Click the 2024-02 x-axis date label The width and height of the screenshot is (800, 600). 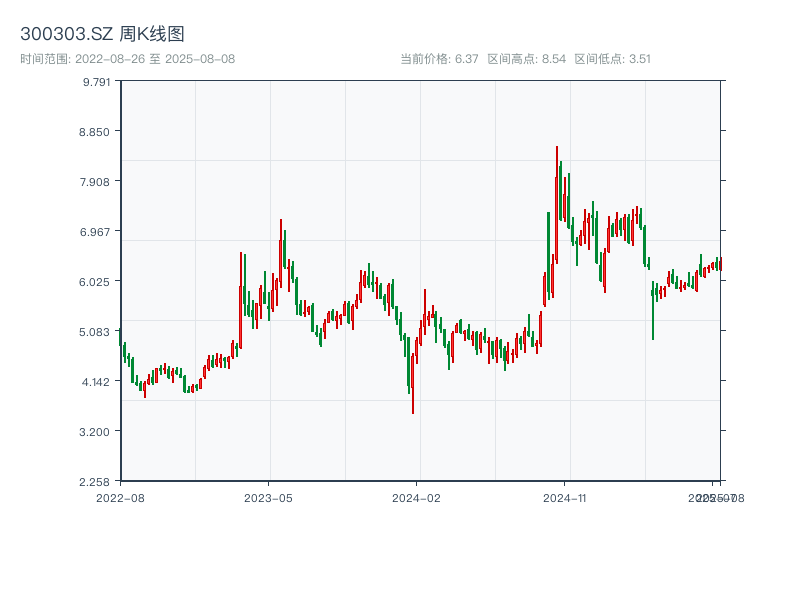tap(416, 497)
